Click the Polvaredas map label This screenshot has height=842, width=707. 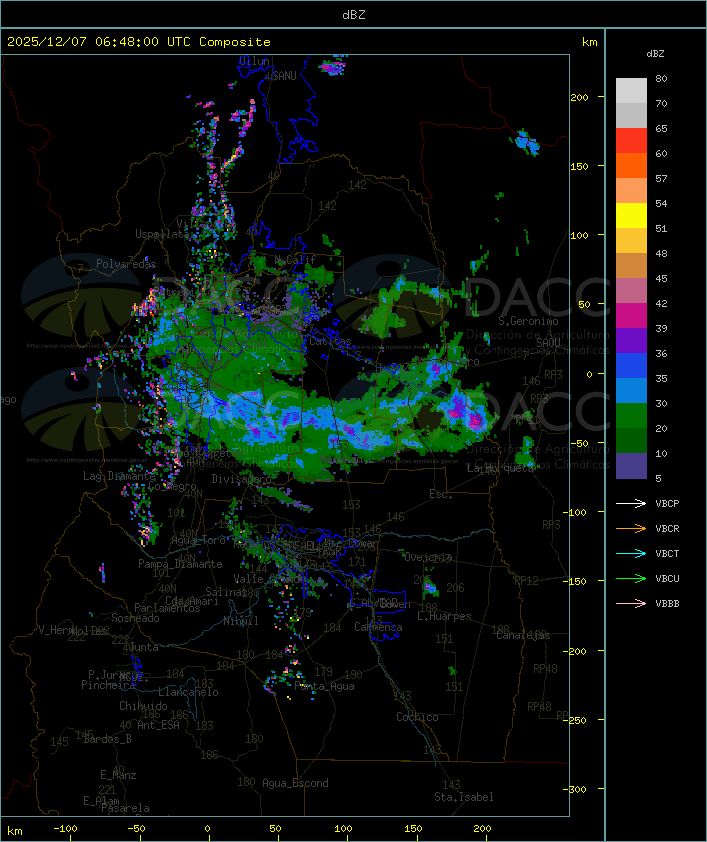coord(126,264)
